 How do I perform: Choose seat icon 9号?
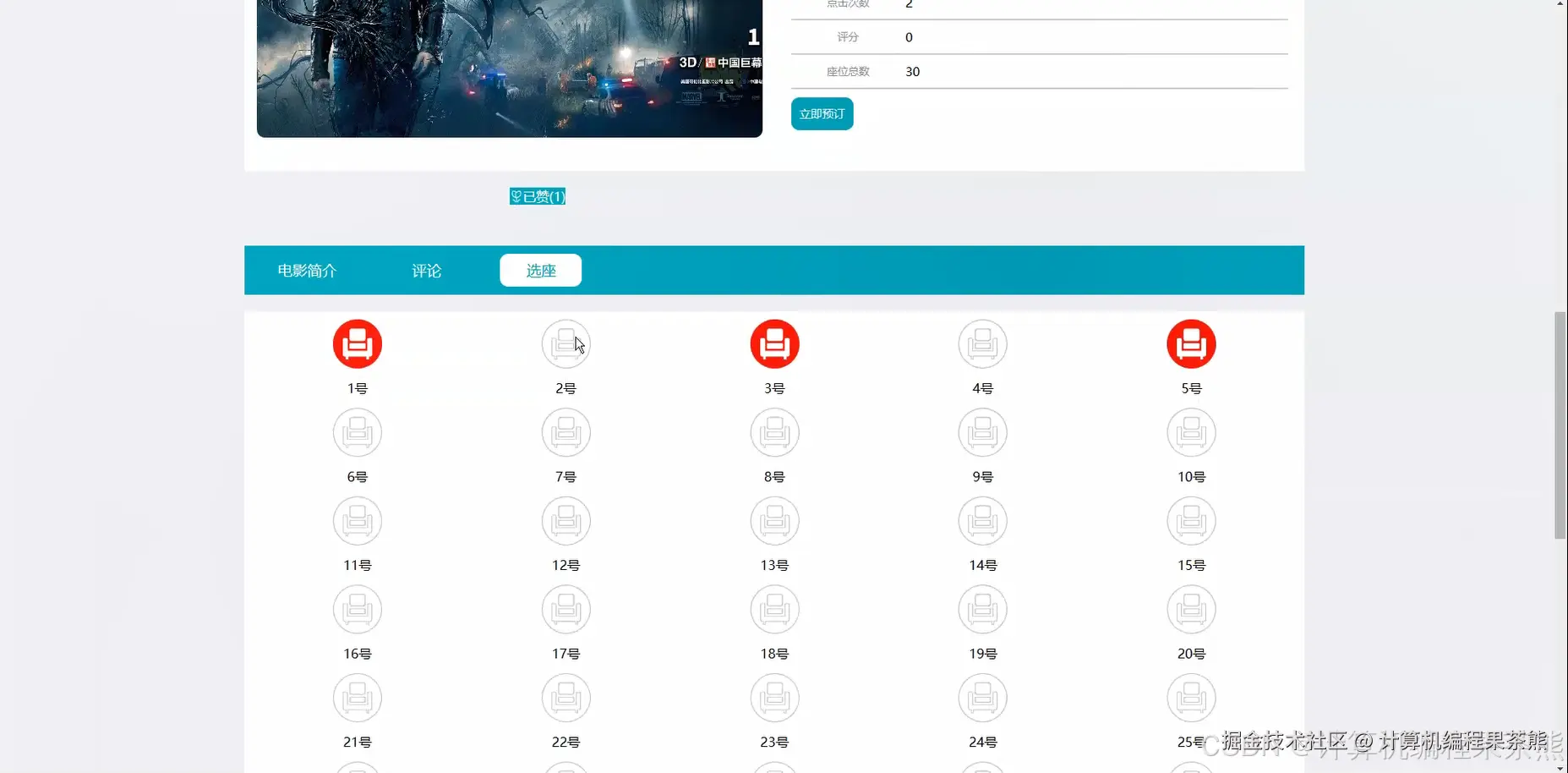(x=982, y=432)
